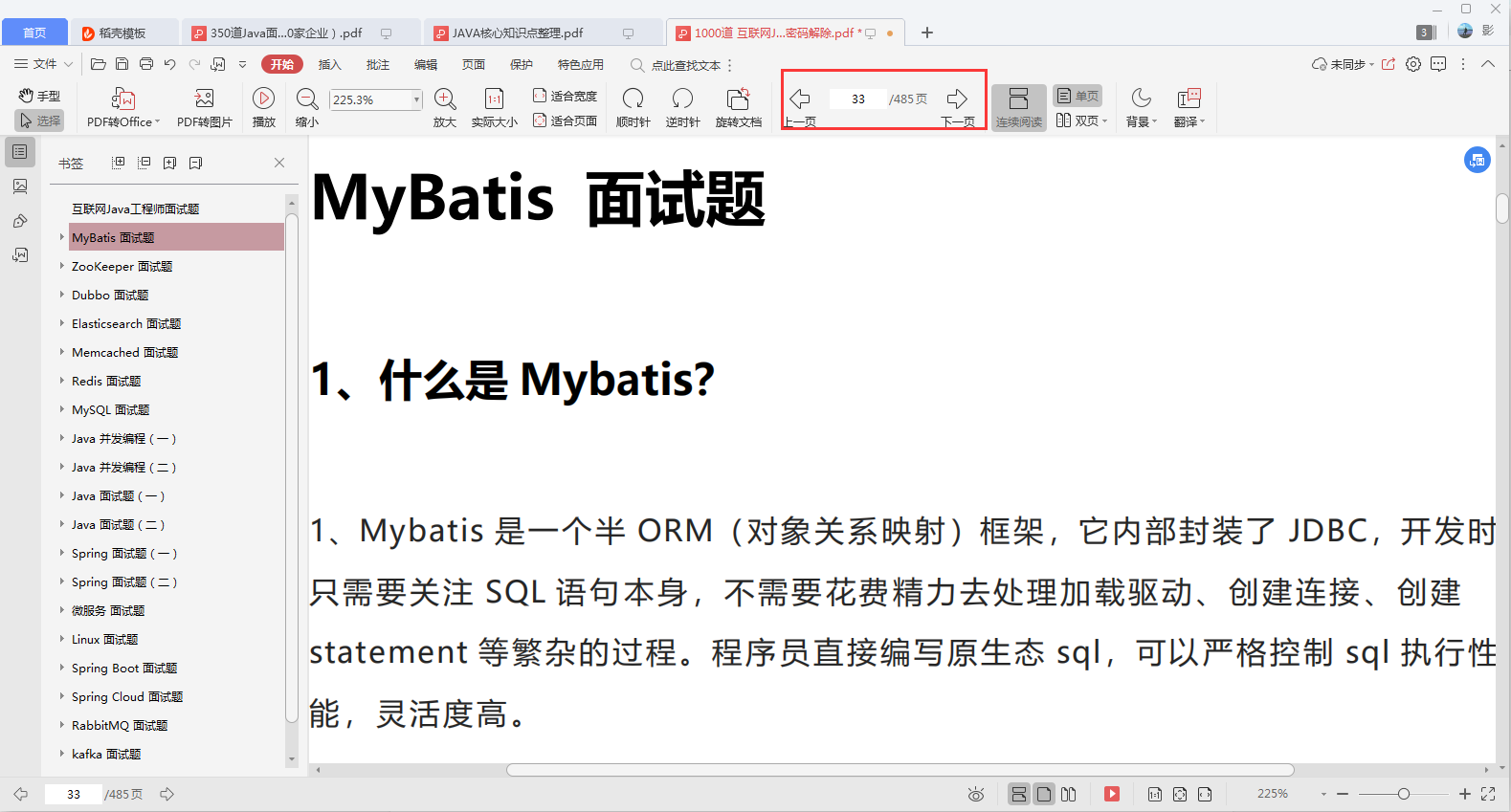
Task: Open file via the folder icon
Action: point(98,64)
